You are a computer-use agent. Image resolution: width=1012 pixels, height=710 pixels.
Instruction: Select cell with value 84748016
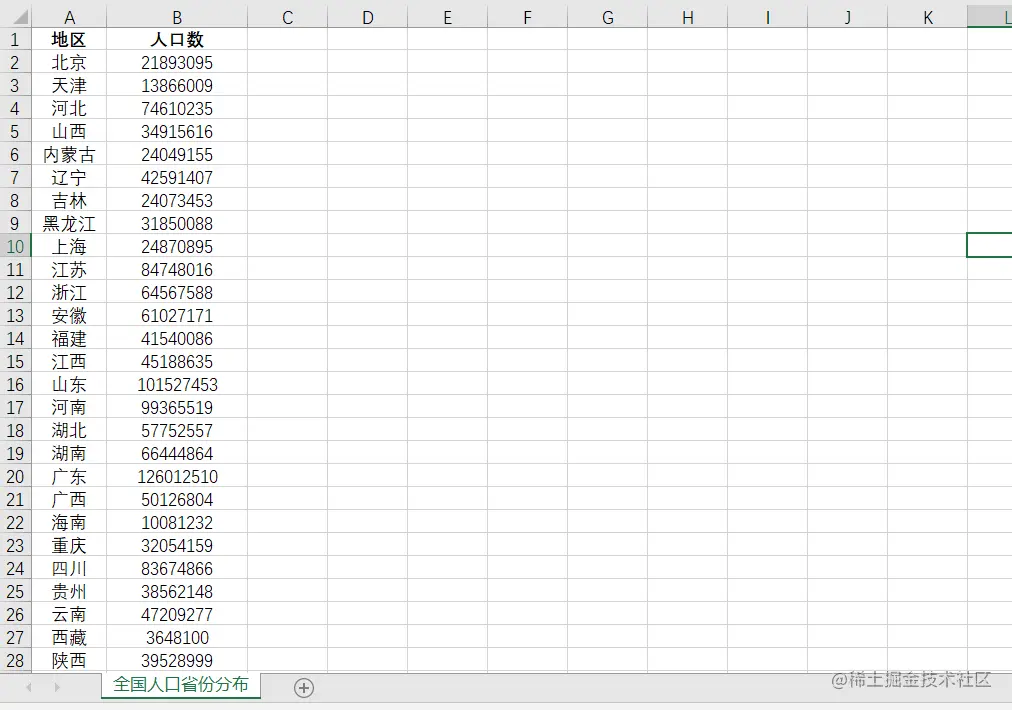click(x=177, y=270)
